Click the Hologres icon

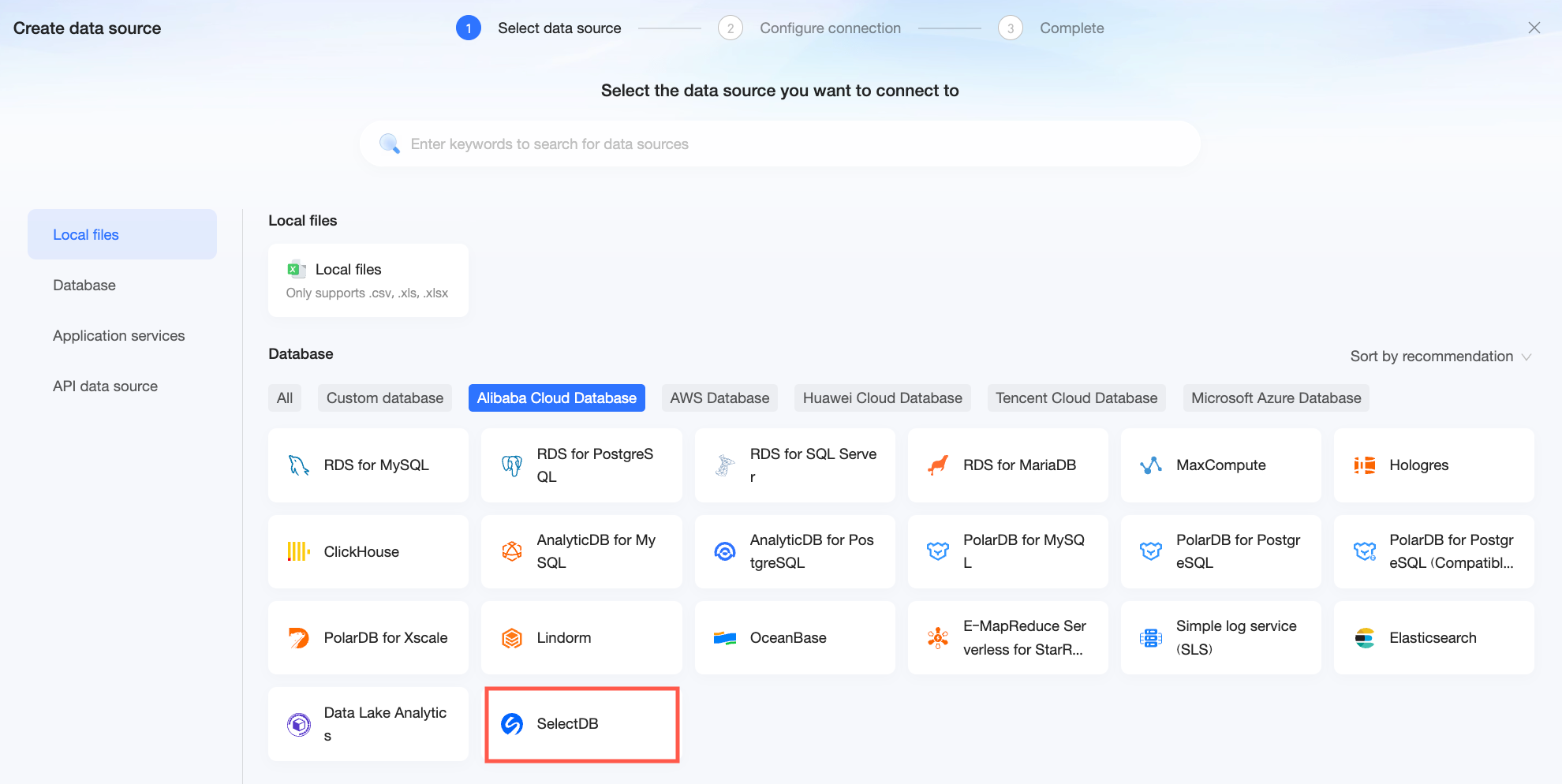pos(1364,465)
